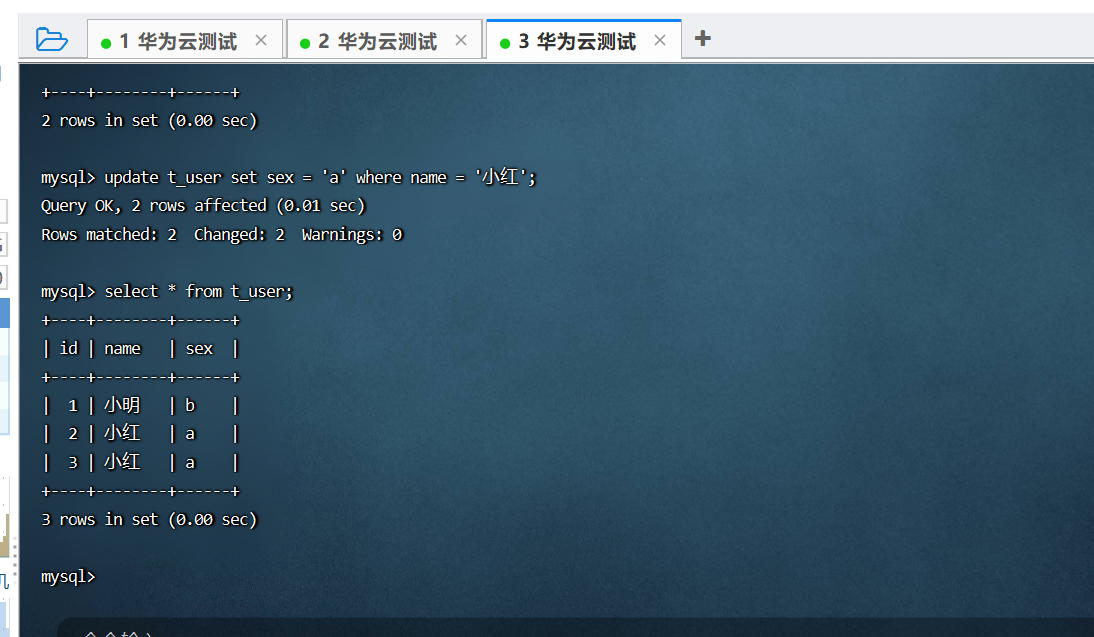Click 'Rows matched: 2' output line
Image resolution: width=1094 pixels, height=637 pixels.
[222, 234]
